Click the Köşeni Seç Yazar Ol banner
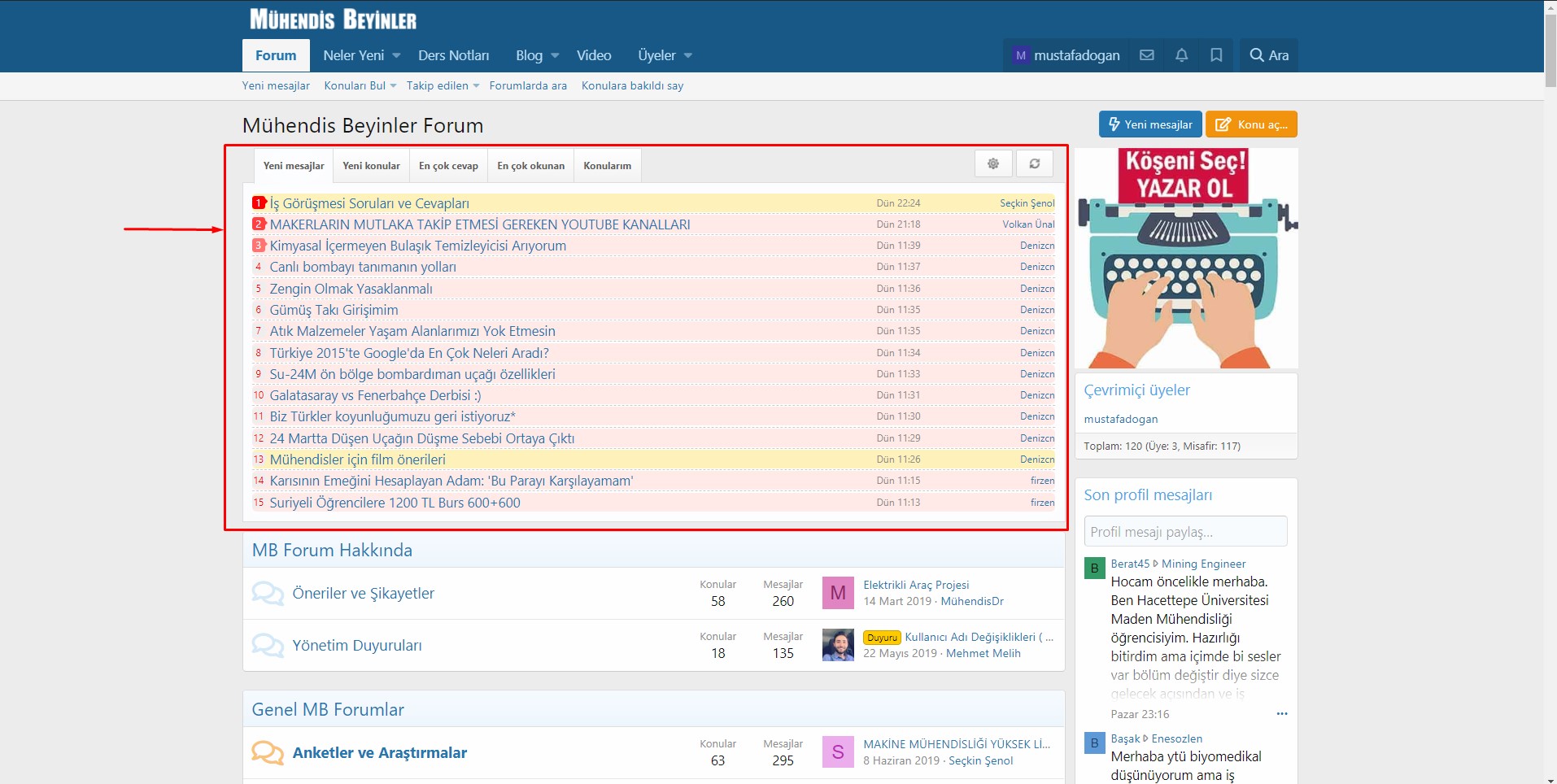The height and width of the screenshot is (784, 1557). [x=1186, y=258]
